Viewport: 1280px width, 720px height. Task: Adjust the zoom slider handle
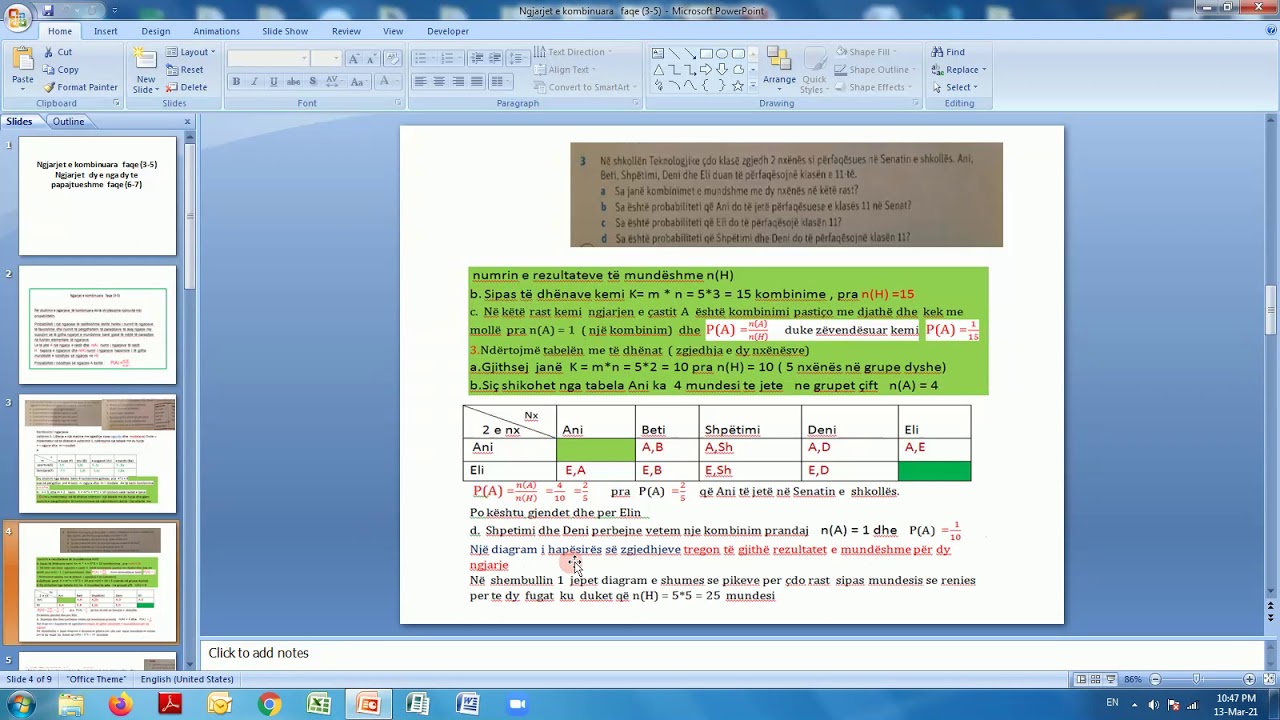(1196, 680)
